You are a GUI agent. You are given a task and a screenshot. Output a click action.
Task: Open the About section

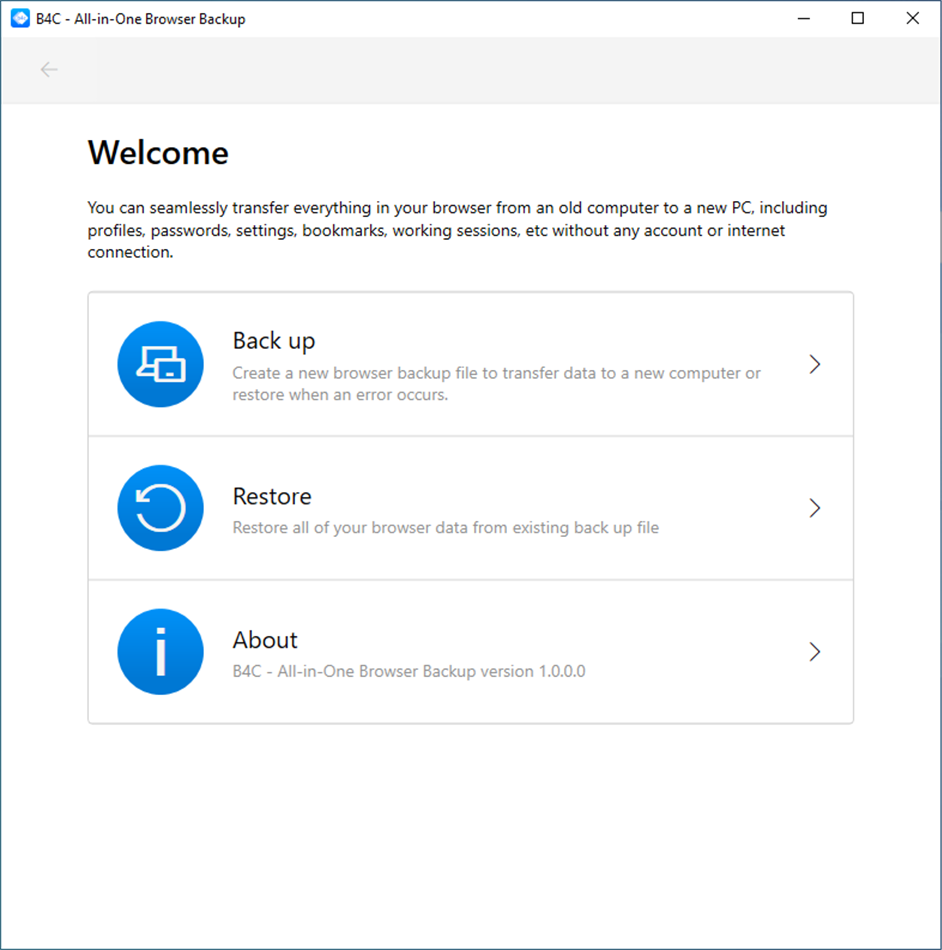point(470,651)
